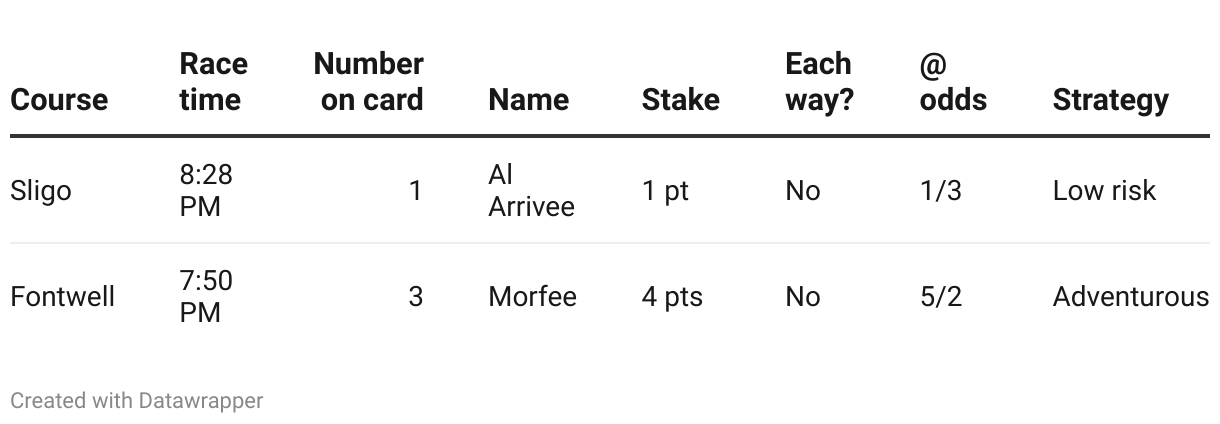1220x424 pixels.
Task: Click the Adventurous strategy cell
Action: pyautogui.click(x=1131, y=297)
